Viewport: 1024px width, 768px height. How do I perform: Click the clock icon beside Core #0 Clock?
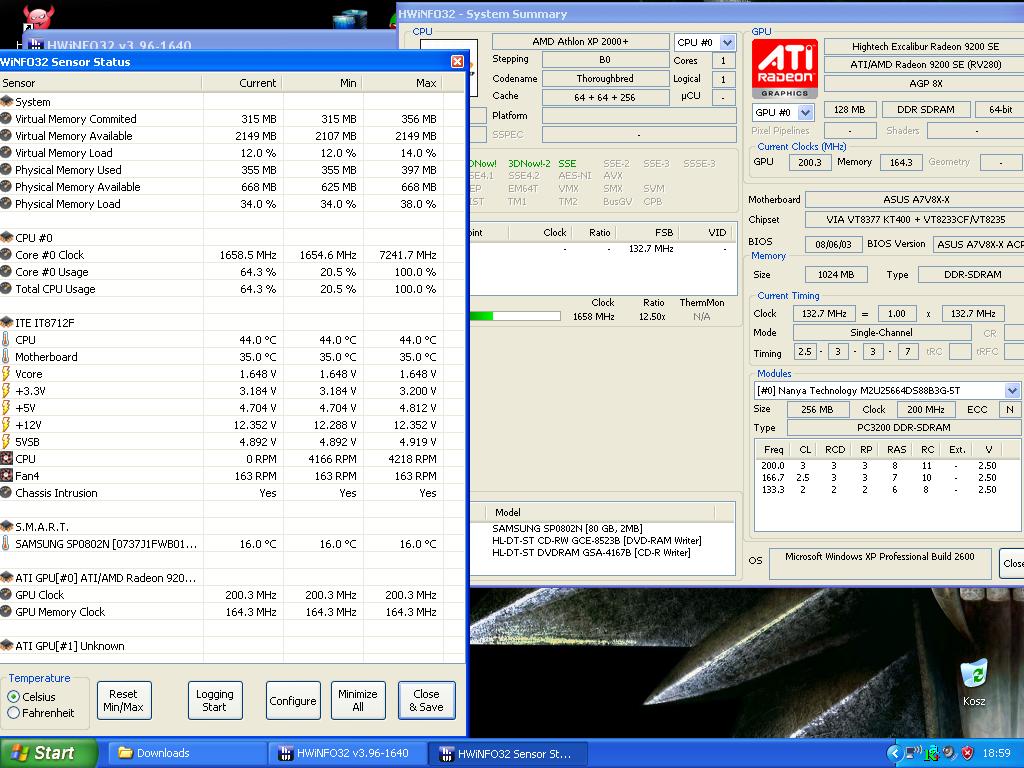click(x=6, y=254)
